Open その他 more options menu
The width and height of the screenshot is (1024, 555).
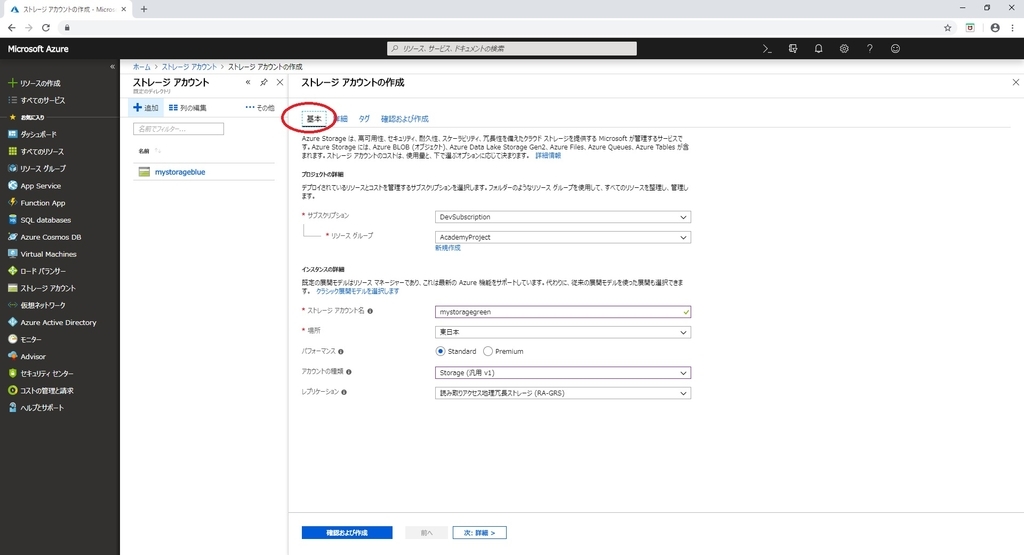click(260, 108)
